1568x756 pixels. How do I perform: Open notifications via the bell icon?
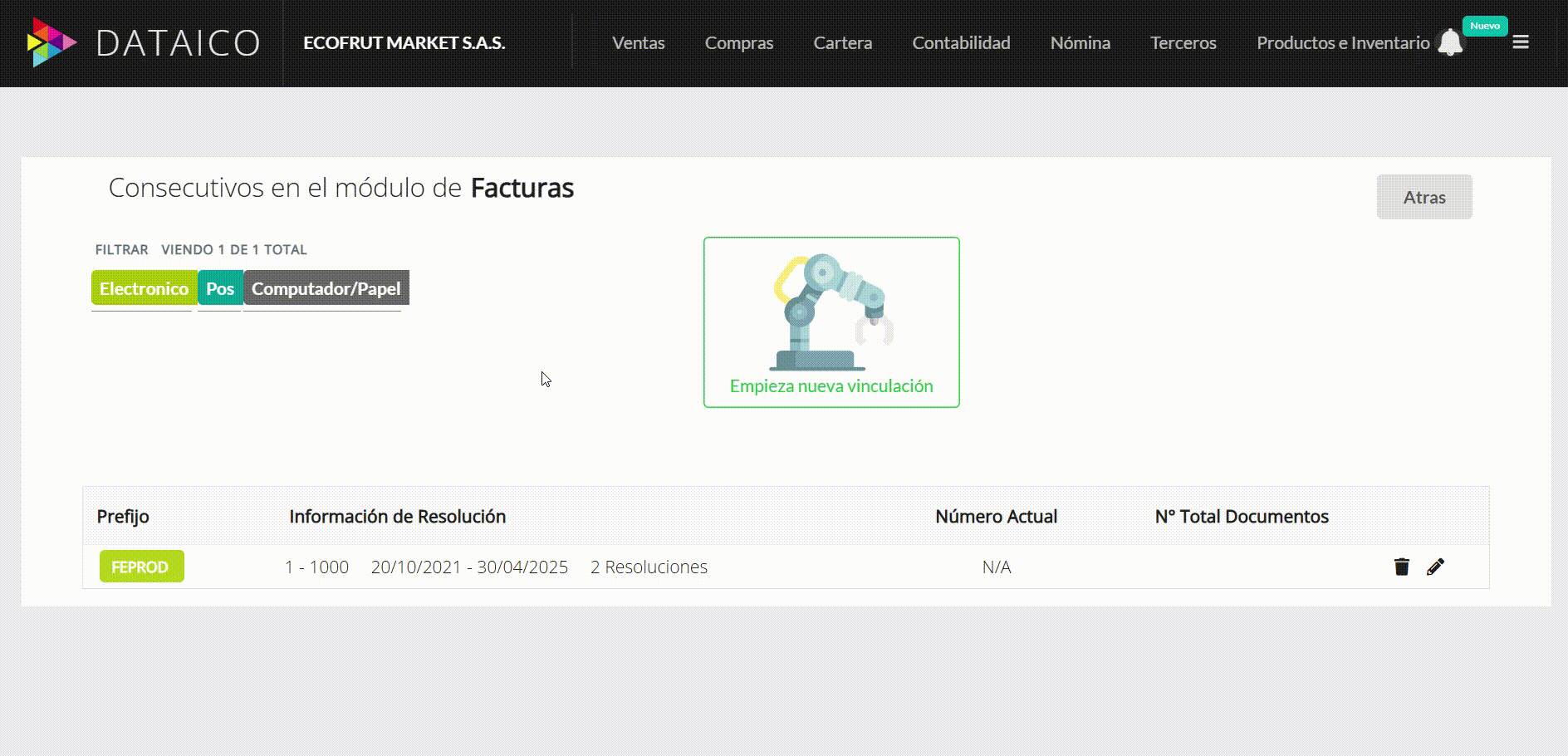pos(1450,42)
